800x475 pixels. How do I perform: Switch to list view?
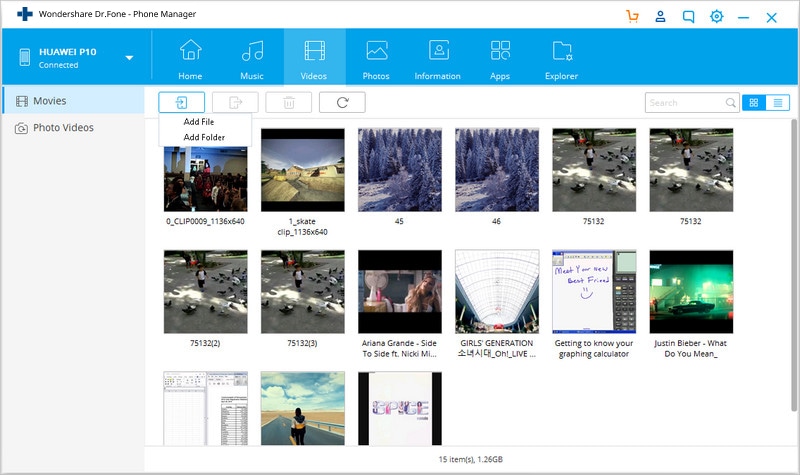point(778,103)
